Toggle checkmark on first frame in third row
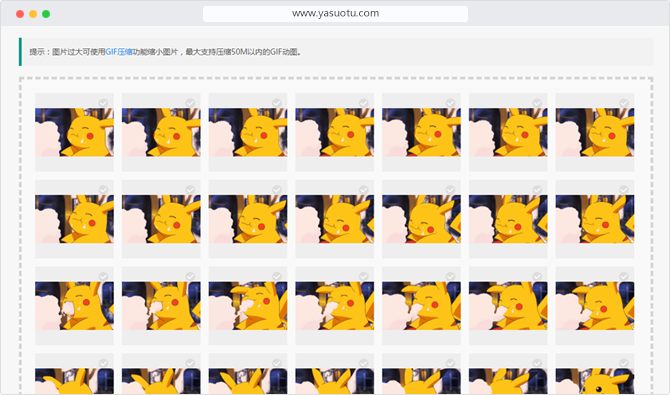Viewport: 670px width, 395px height. point(103,277)
